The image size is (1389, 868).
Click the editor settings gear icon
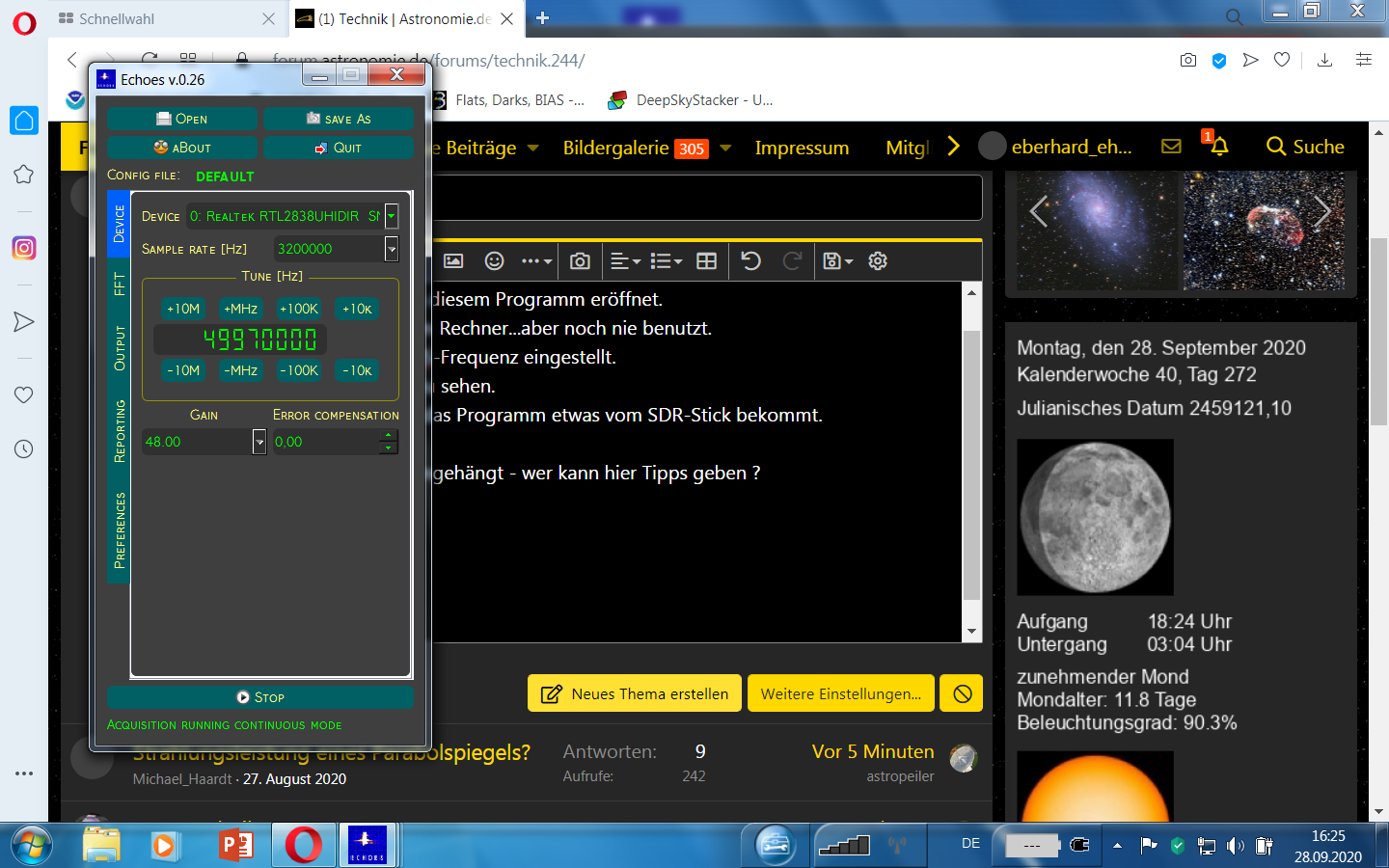click(x=878, y=261)
